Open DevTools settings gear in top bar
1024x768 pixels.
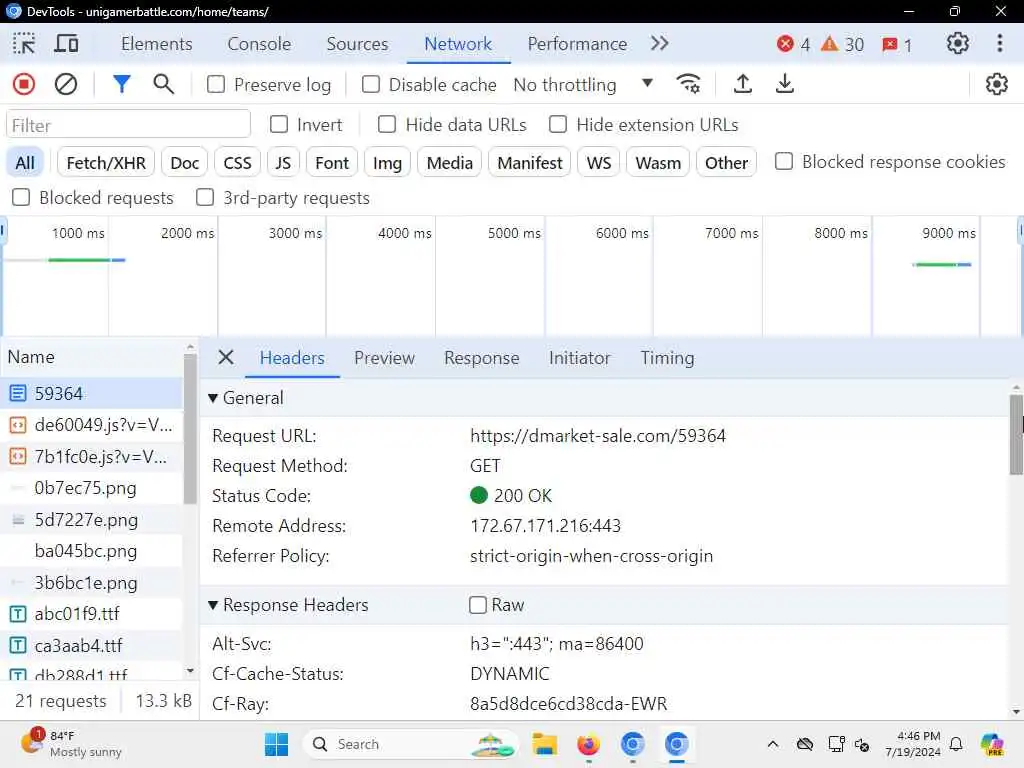(x=957, y=44)
